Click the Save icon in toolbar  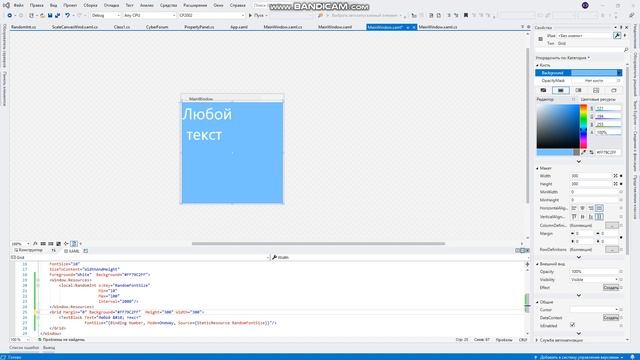(50, 16)
